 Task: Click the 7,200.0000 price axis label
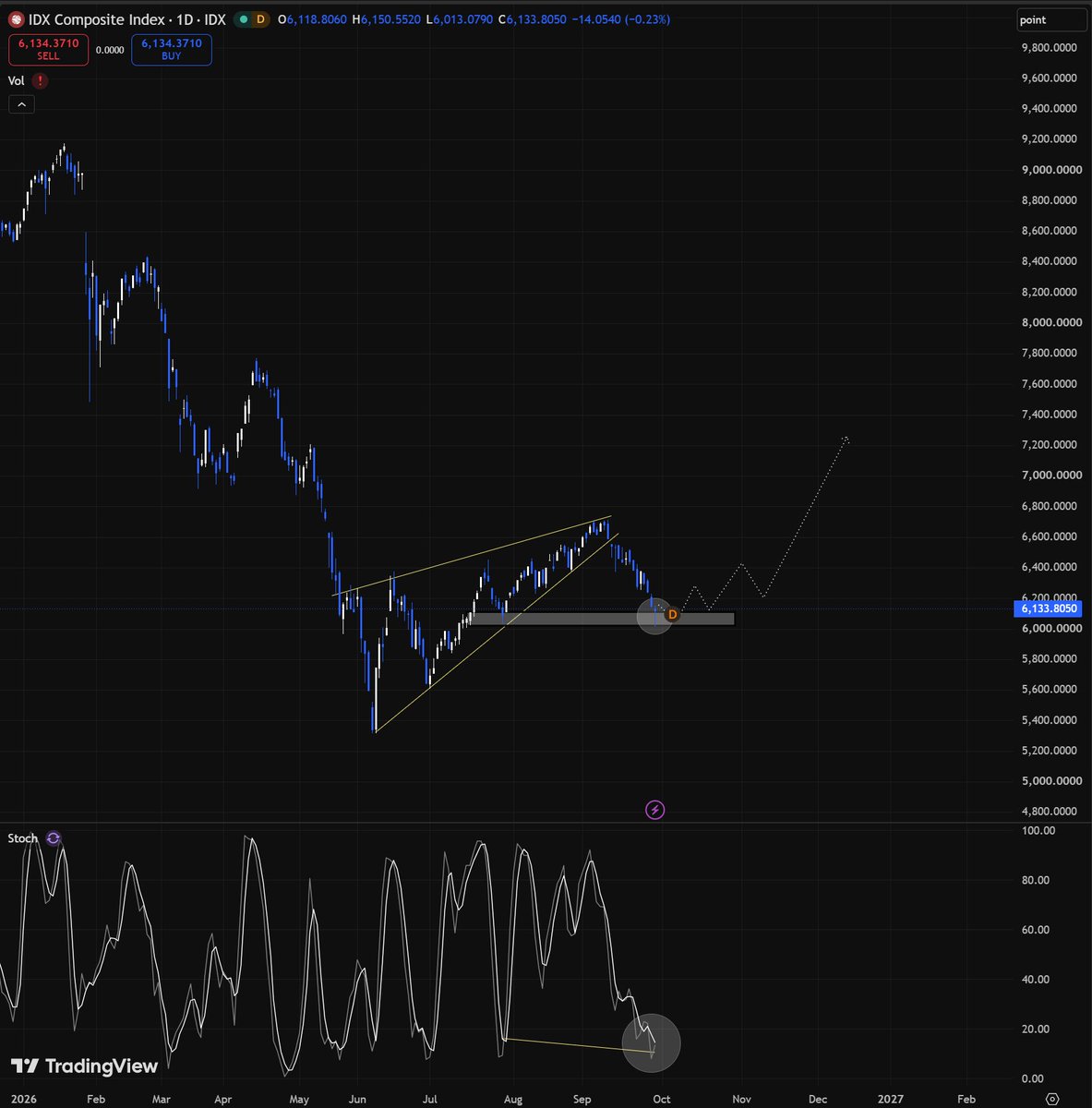tap(1049, 445)
